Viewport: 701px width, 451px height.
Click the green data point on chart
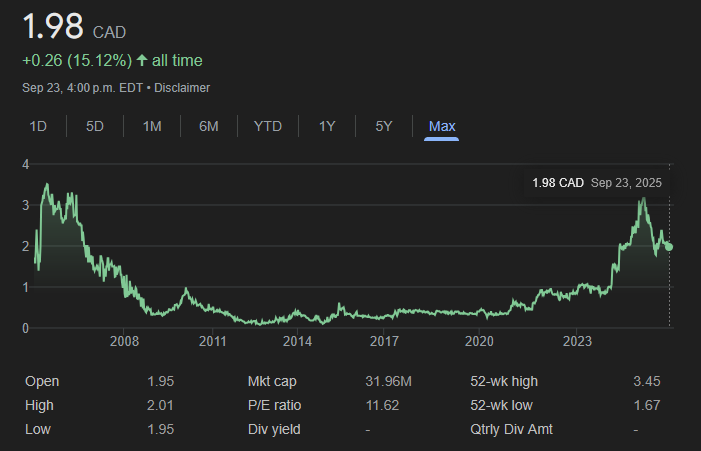click(669, 247)
